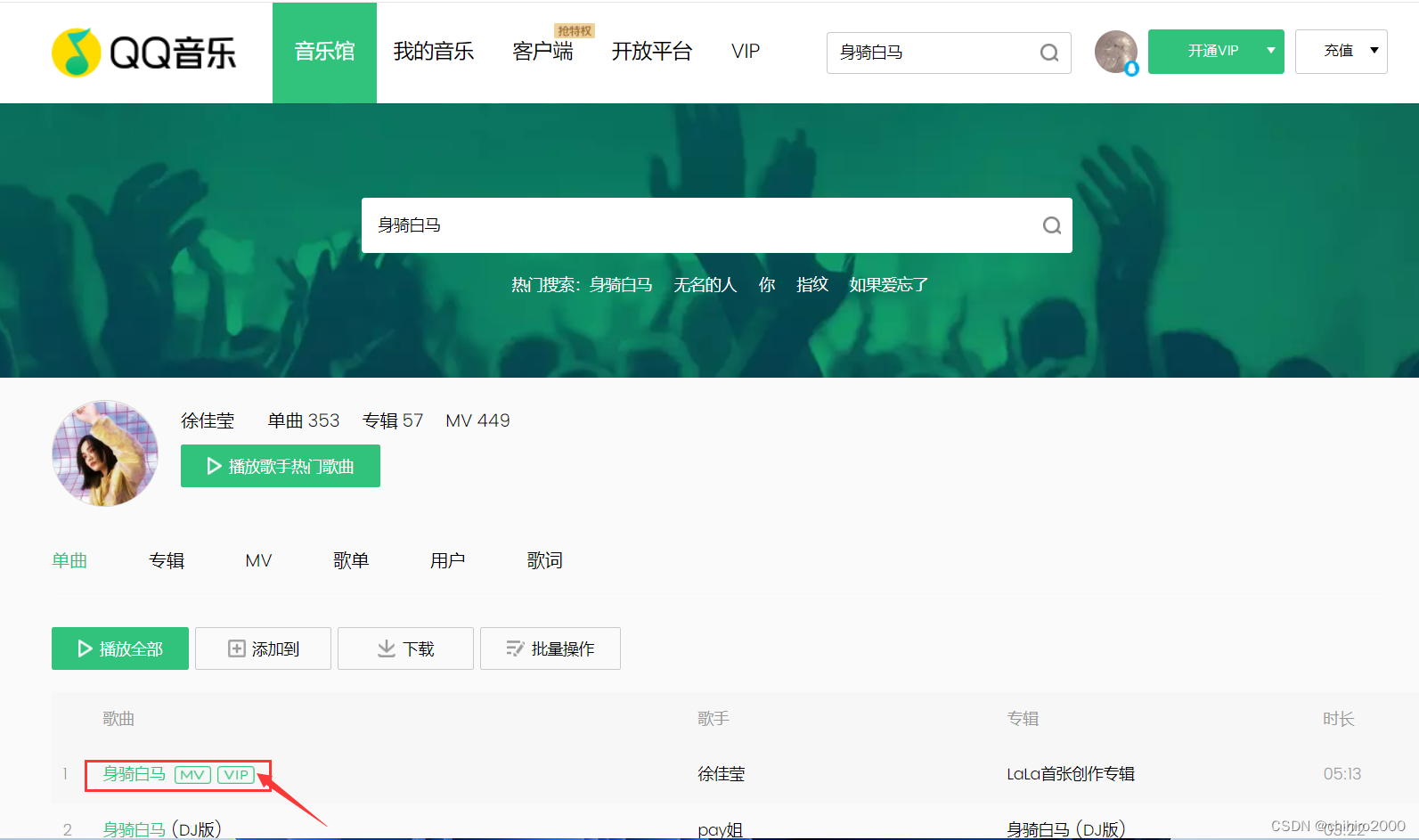This screenshot has width=1419, height=840.
Task: Click the 播放全部 button
Action: click(x=120, y=648)
